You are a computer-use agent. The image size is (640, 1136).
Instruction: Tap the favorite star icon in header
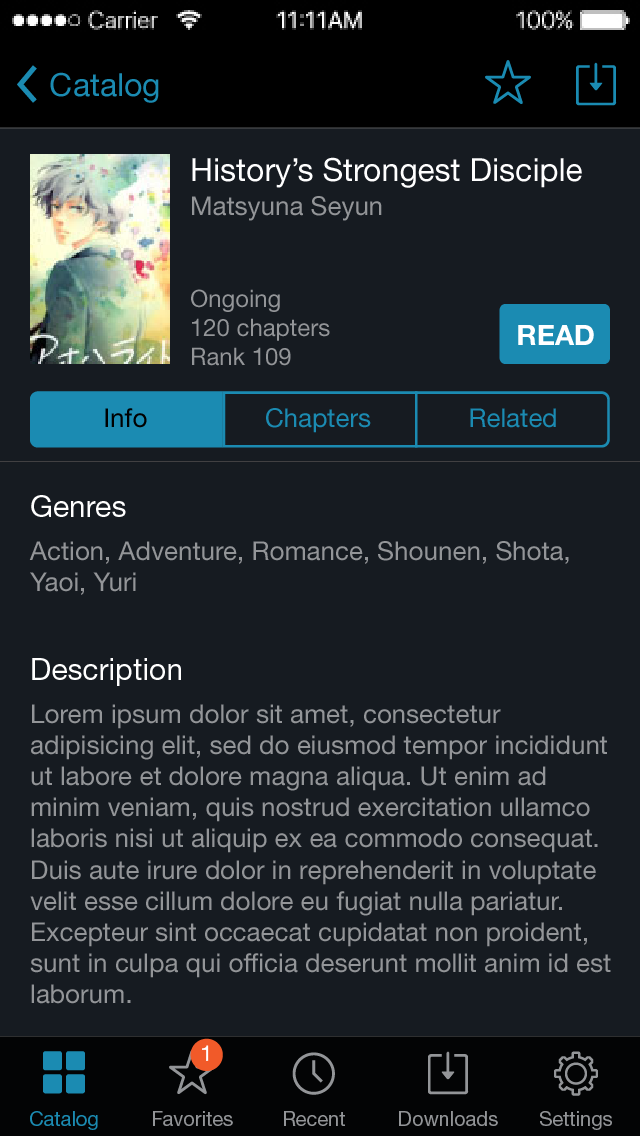507,84
